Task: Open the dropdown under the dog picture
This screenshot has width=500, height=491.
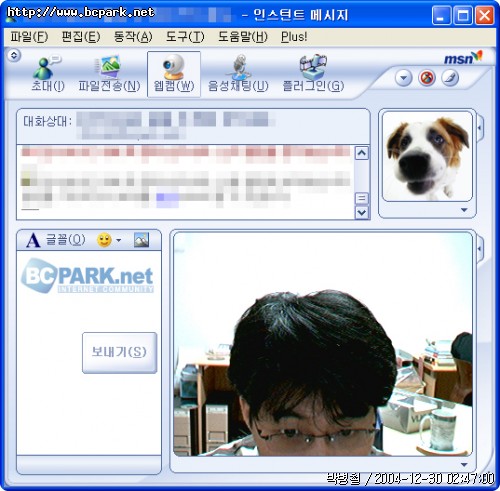Action: (464, 210)
